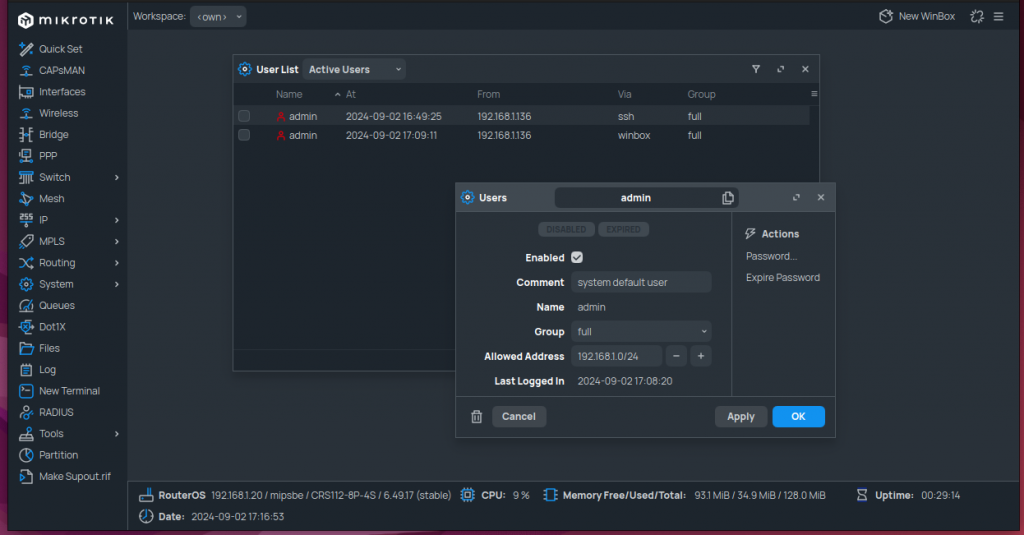Sort by the From column header
Image resolution: width=1024 pixels, height=535 pixels.
[x=488, y=95]
